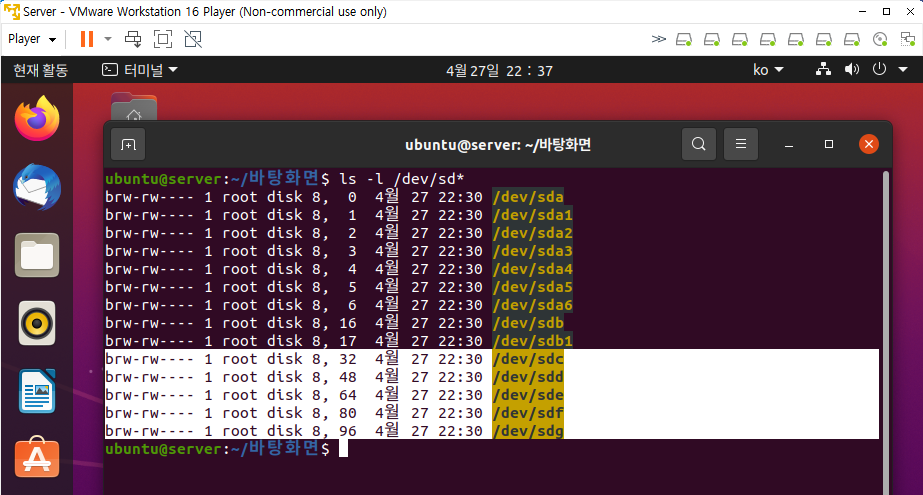Viewport: 923px width, 495px height.
Task: Click the power icon in the top bar
Action: 879,69
